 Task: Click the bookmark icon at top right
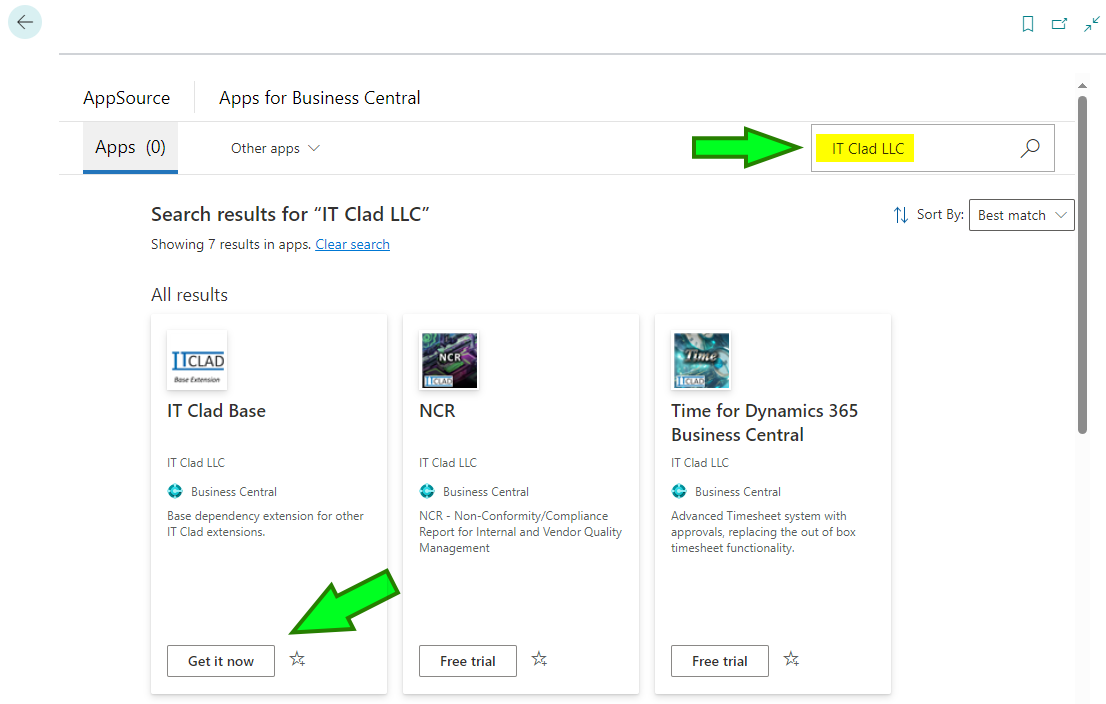point(1027,23)
